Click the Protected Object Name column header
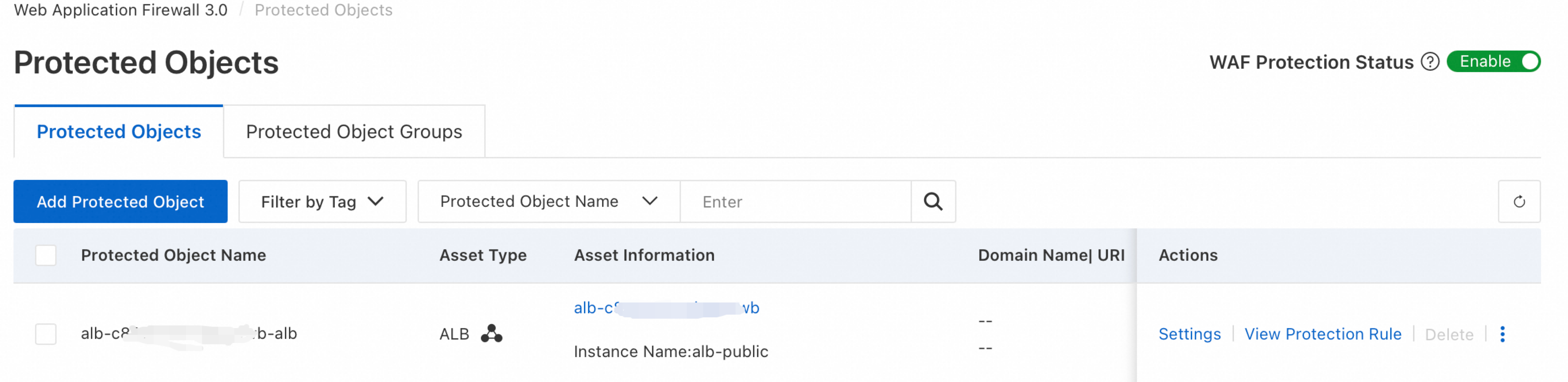The height and width of the screenshot is (382, 1568). pyautogui.click(x=173, y=255)
